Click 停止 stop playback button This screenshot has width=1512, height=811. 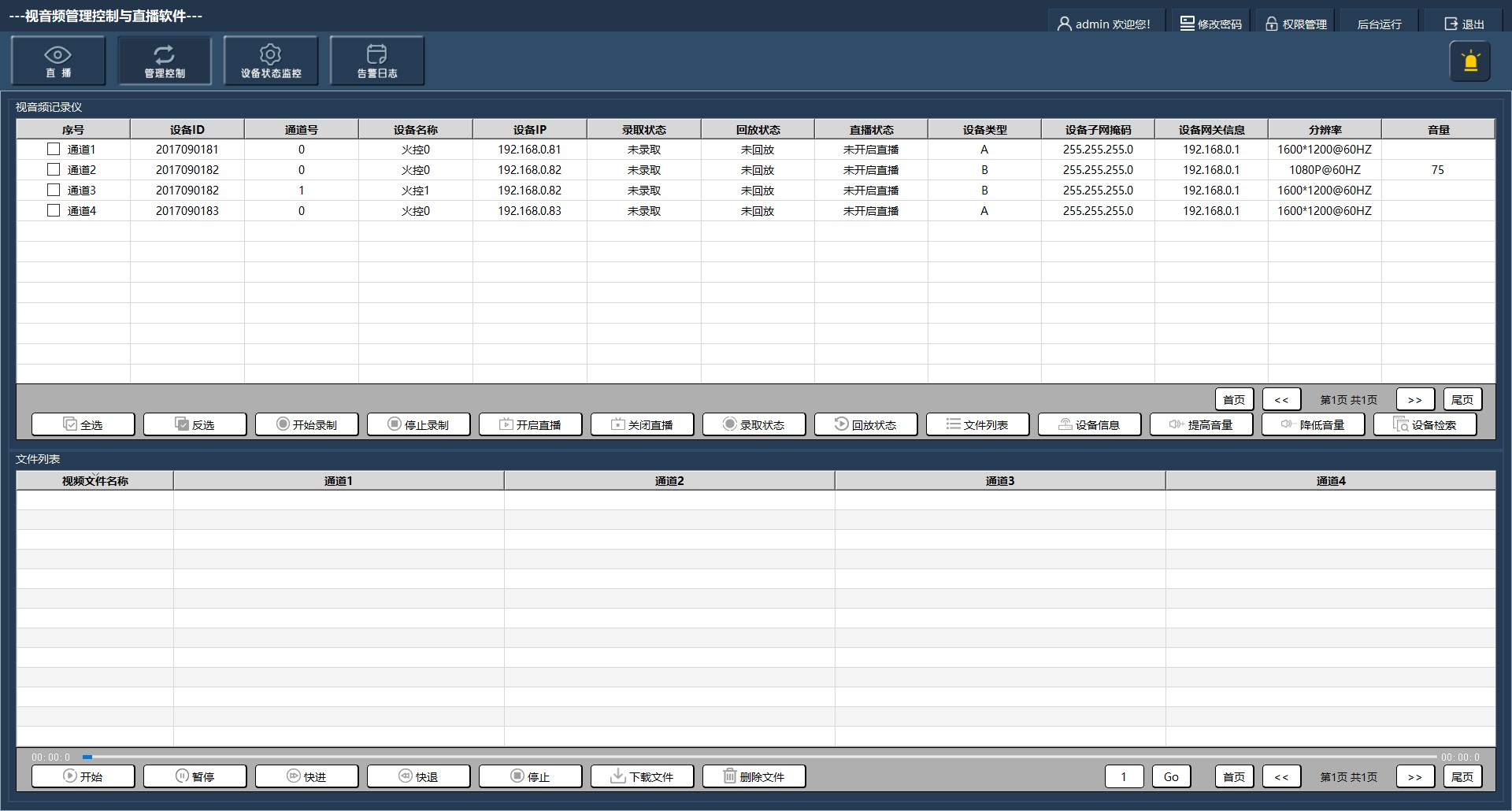pos(531,776)
